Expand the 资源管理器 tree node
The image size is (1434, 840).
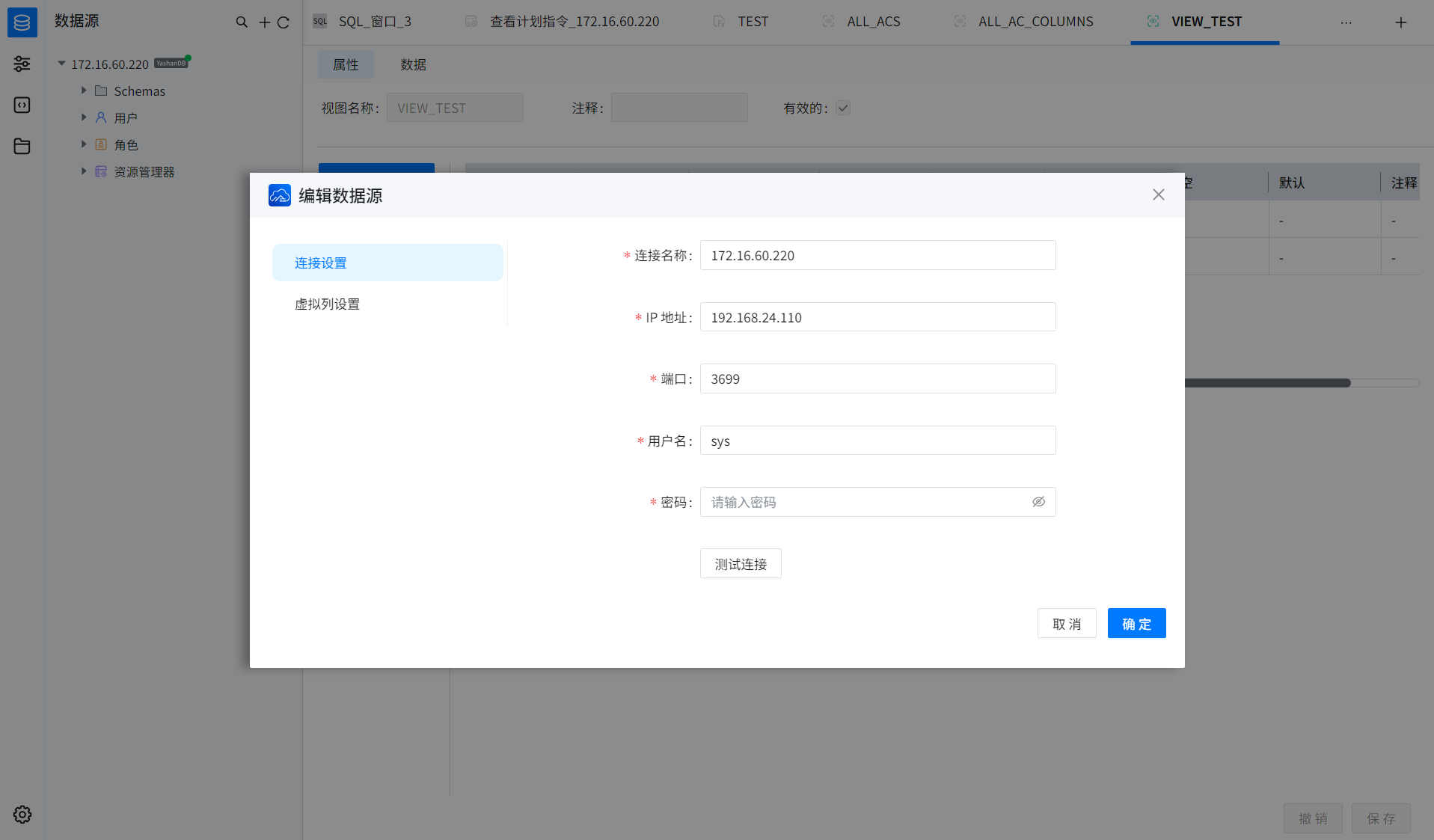[84, 171]
